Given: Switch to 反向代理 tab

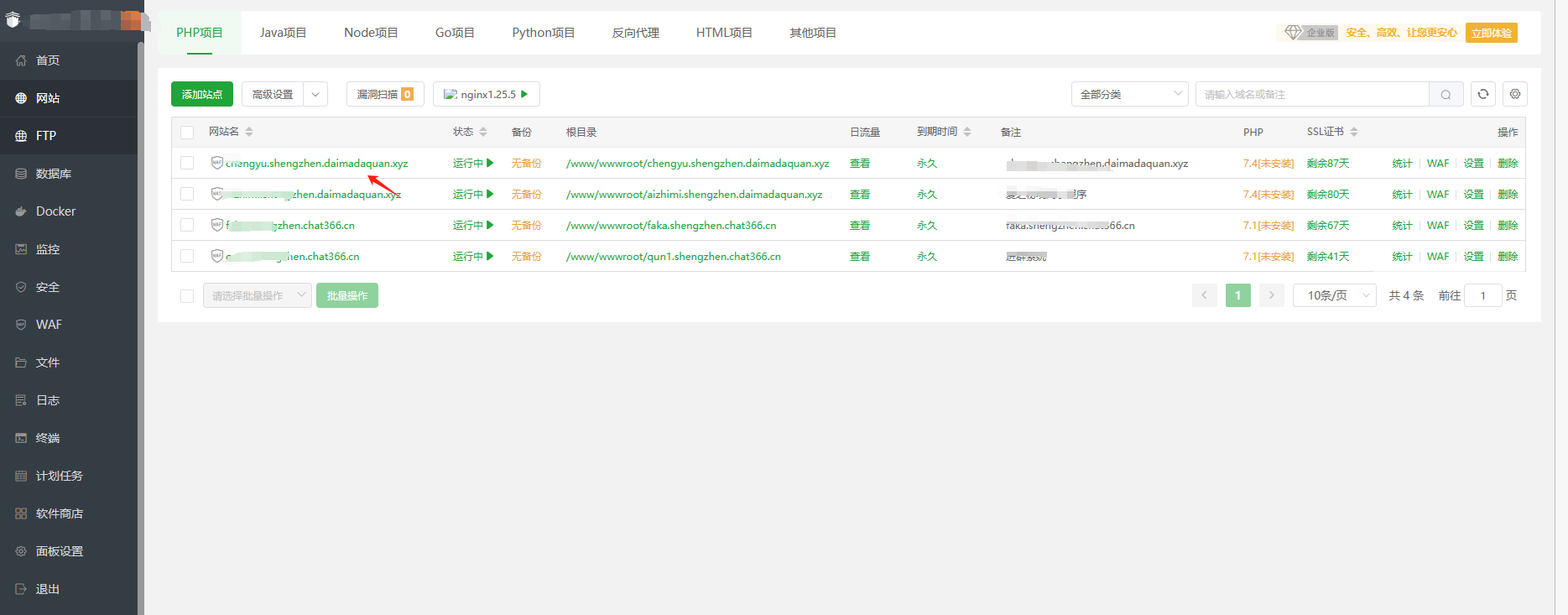Looking at the screenshot, I should [x=636, y=33].
